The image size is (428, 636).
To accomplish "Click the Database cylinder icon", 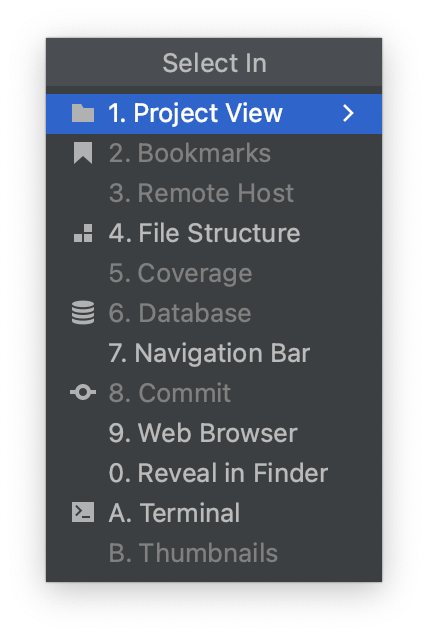I will tap(83, 313).
